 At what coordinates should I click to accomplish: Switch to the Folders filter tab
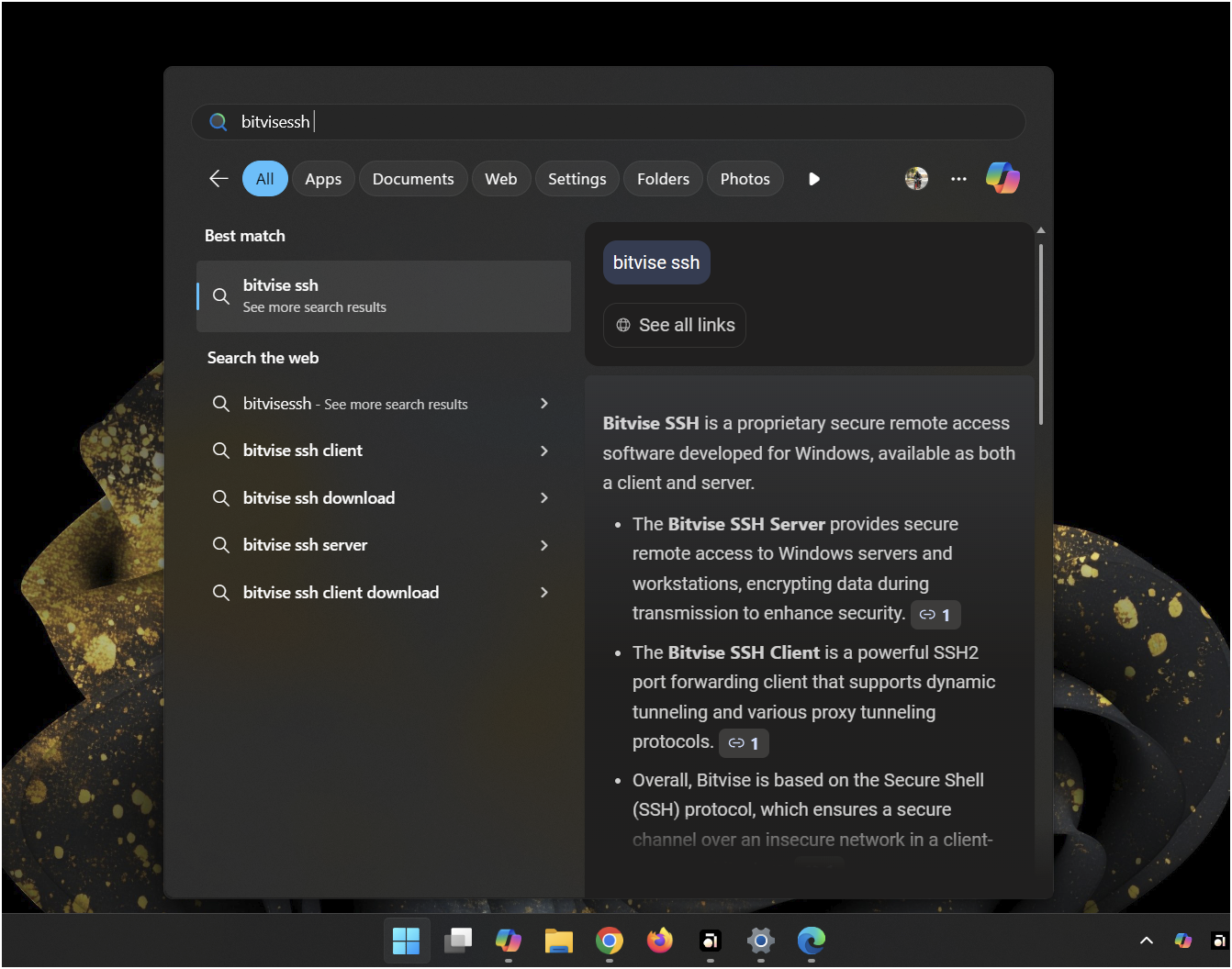click(x=663, y=179)
